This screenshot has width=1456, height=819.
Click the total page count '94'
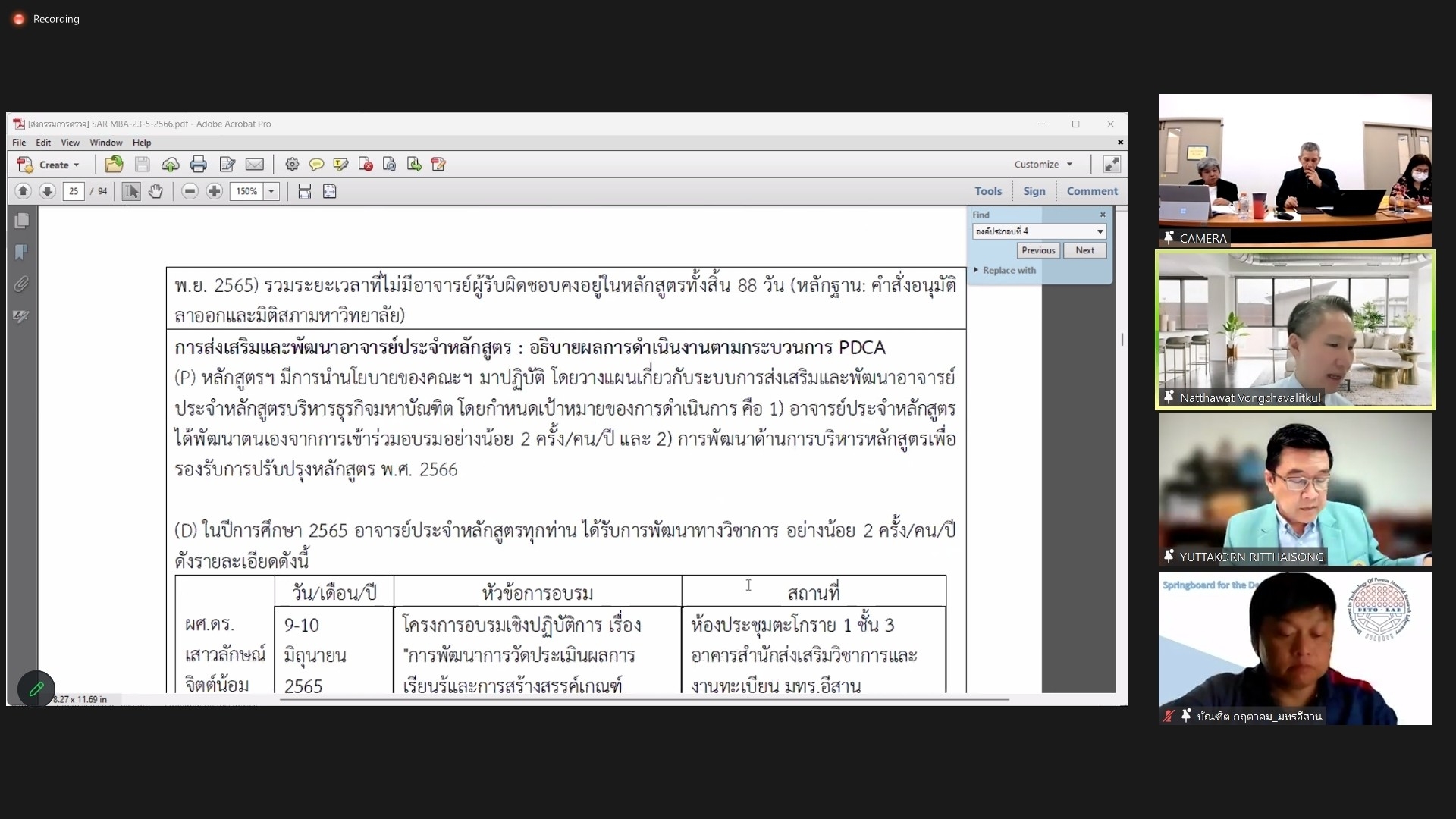[x=102, y=191]
